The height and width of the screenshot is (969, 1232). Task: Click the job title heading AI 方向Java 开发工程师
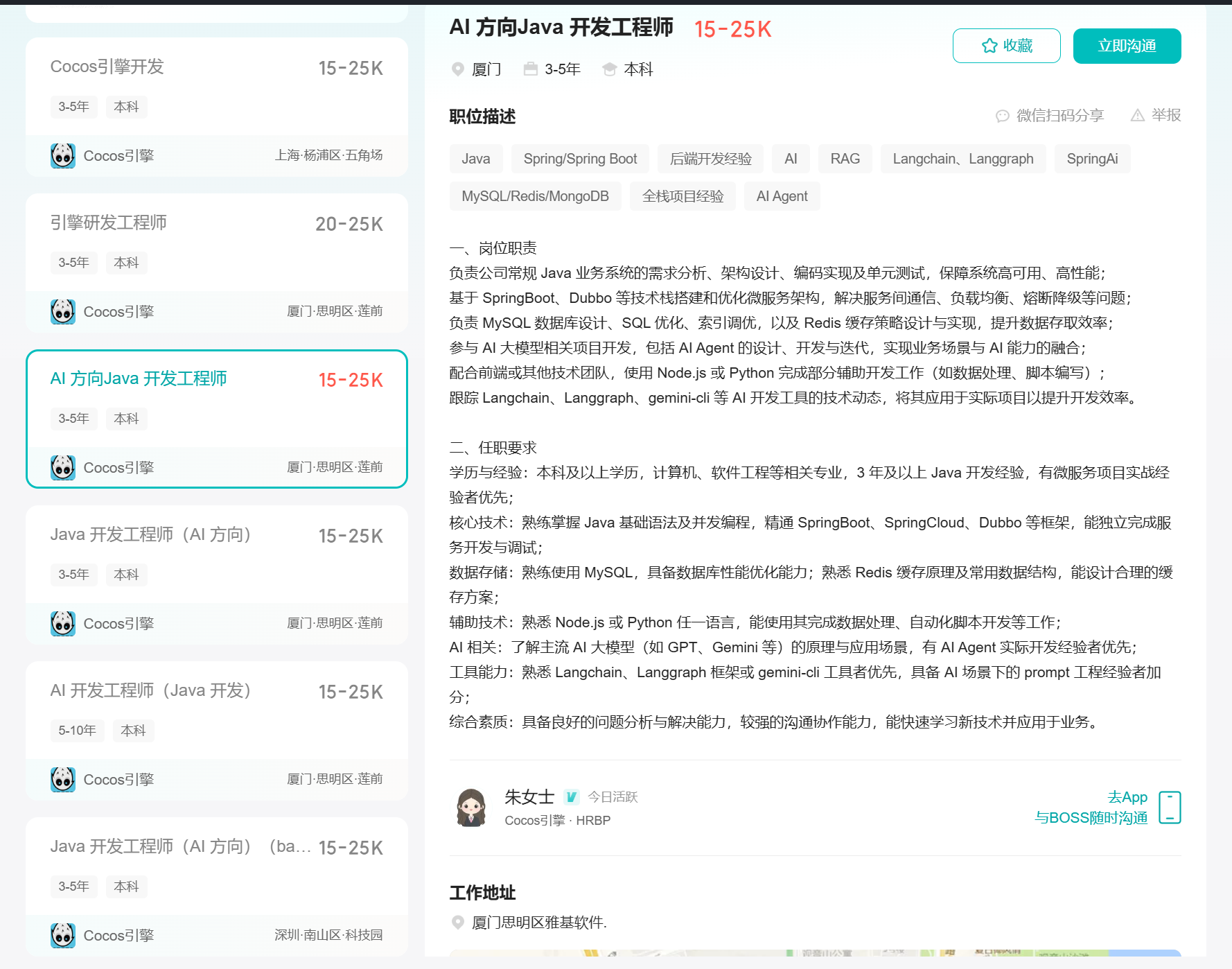click(561, 27)
